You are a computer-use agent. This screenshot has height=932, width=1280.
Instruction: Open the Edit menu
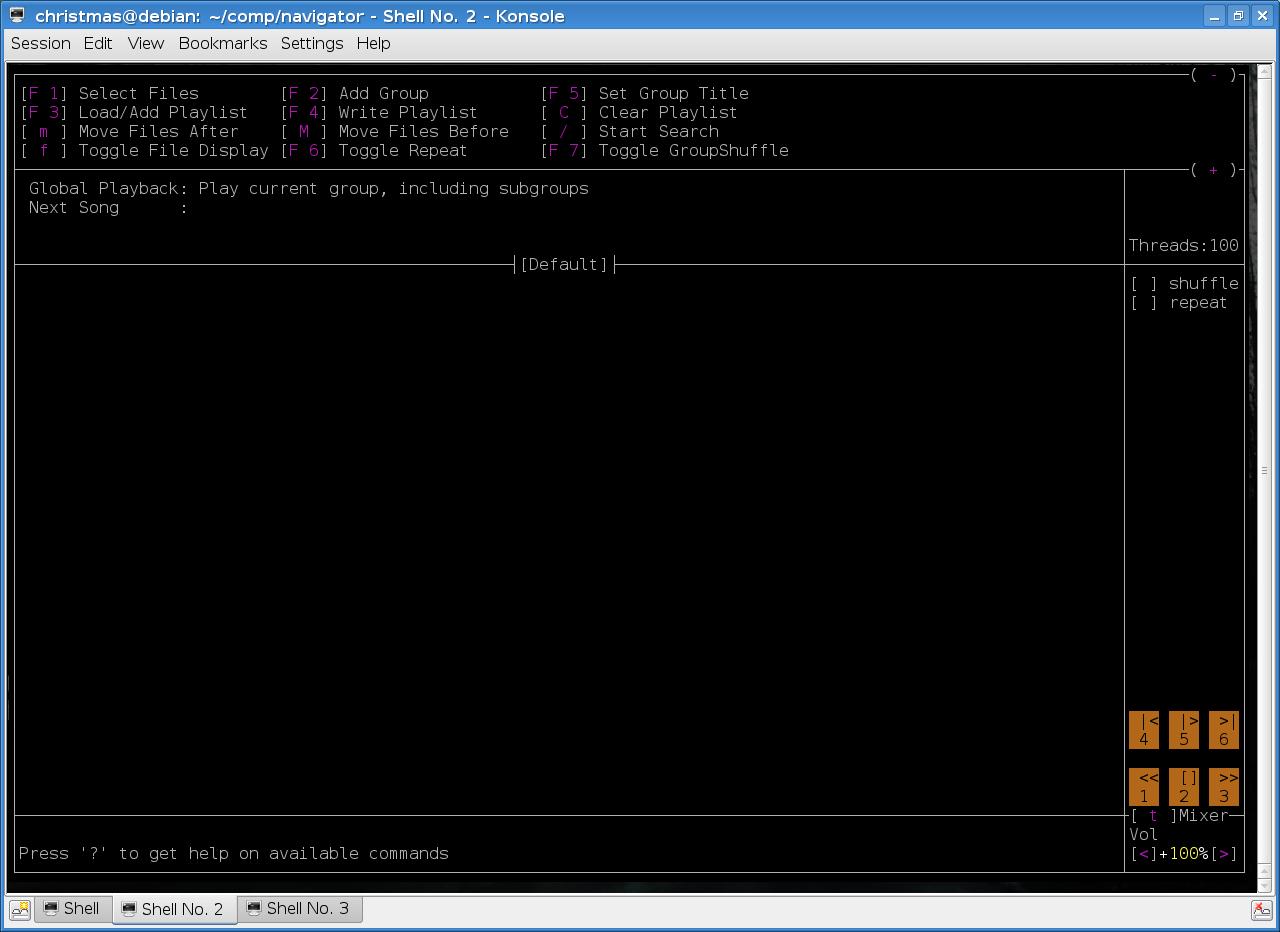tap(97, 43)
